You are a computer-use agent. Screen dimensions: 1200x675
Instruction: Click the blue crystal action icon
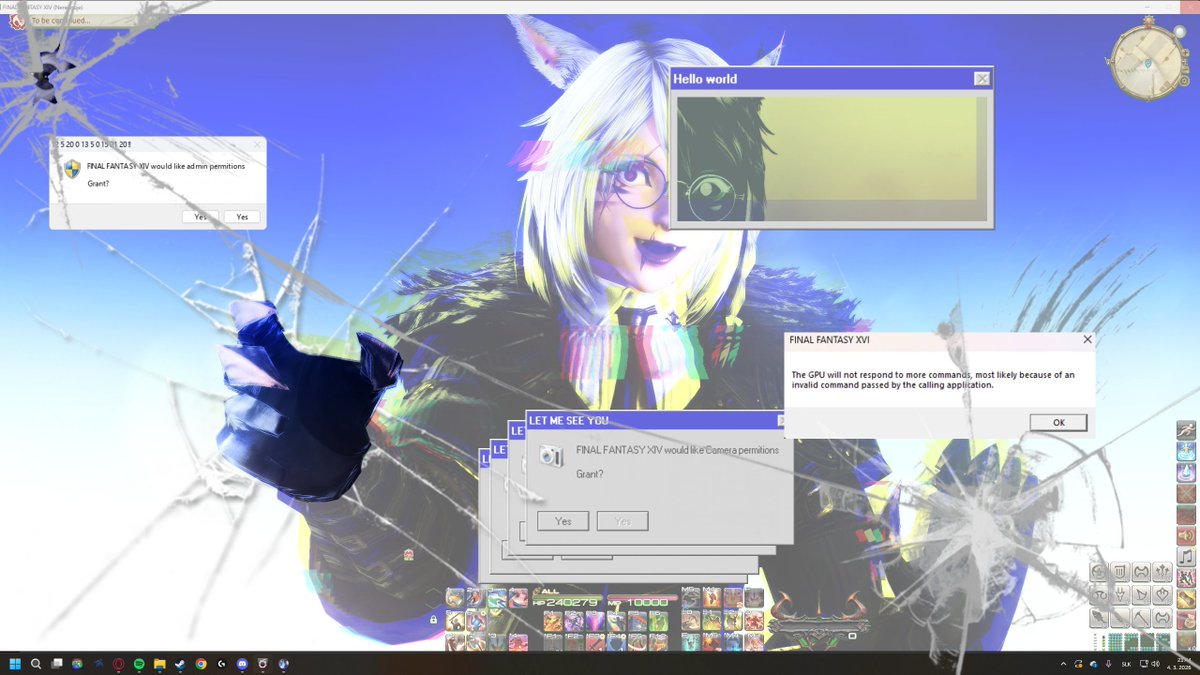[x=1186, y=451]
